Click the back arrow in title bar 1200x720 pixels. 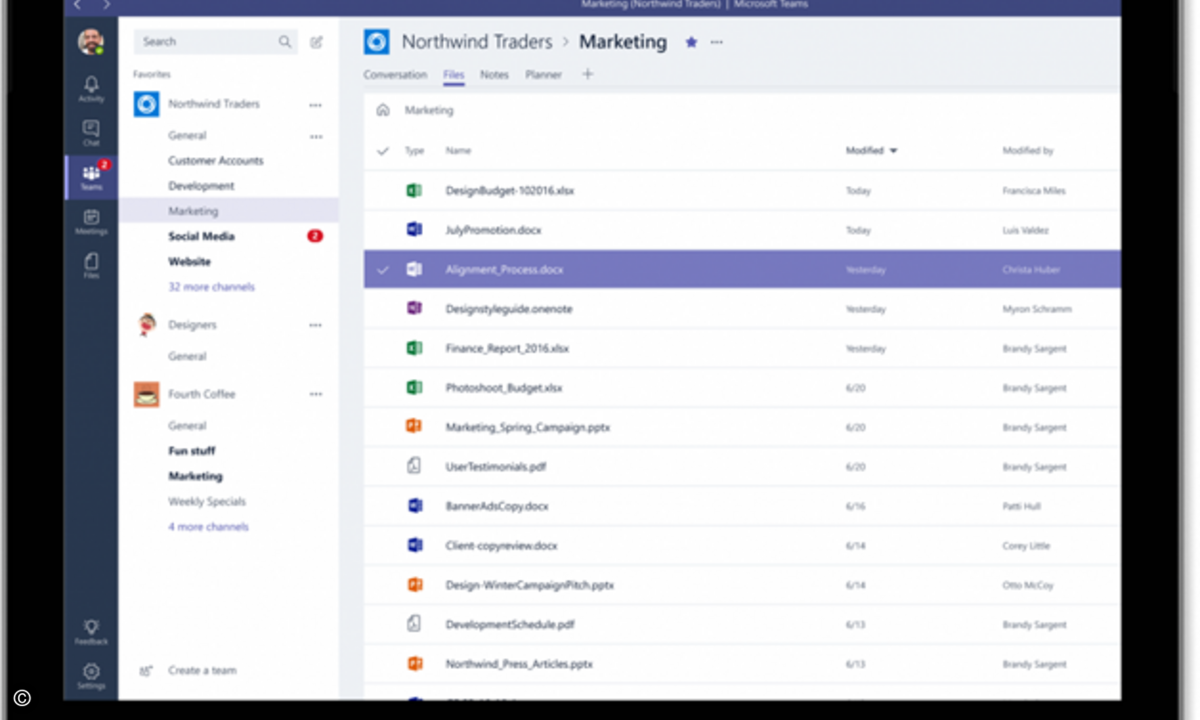78,5
